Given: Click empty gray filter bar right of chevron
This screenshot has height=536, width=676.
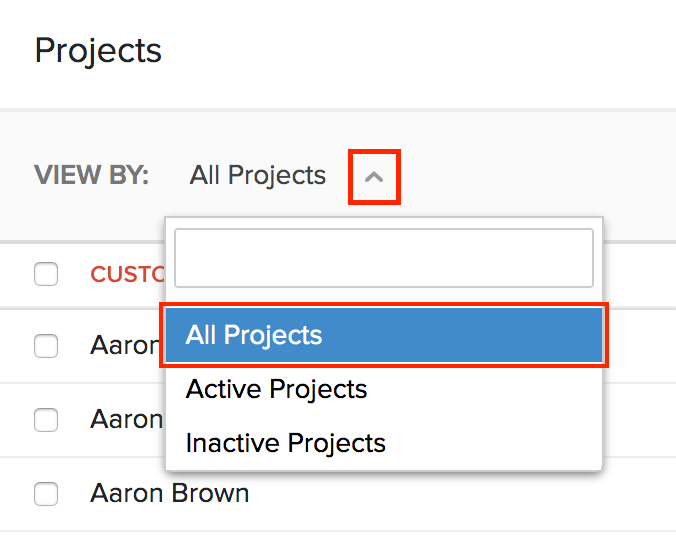Looking at the screenshot, I should 540,176.
